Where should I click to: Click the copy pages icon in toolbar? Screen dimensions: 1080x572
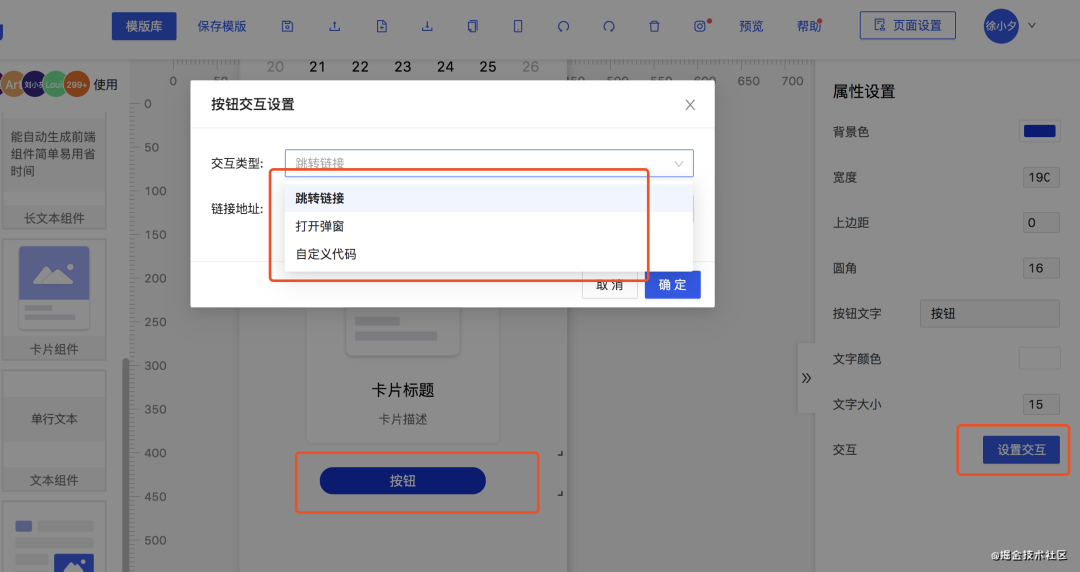[x=472, y=26]
